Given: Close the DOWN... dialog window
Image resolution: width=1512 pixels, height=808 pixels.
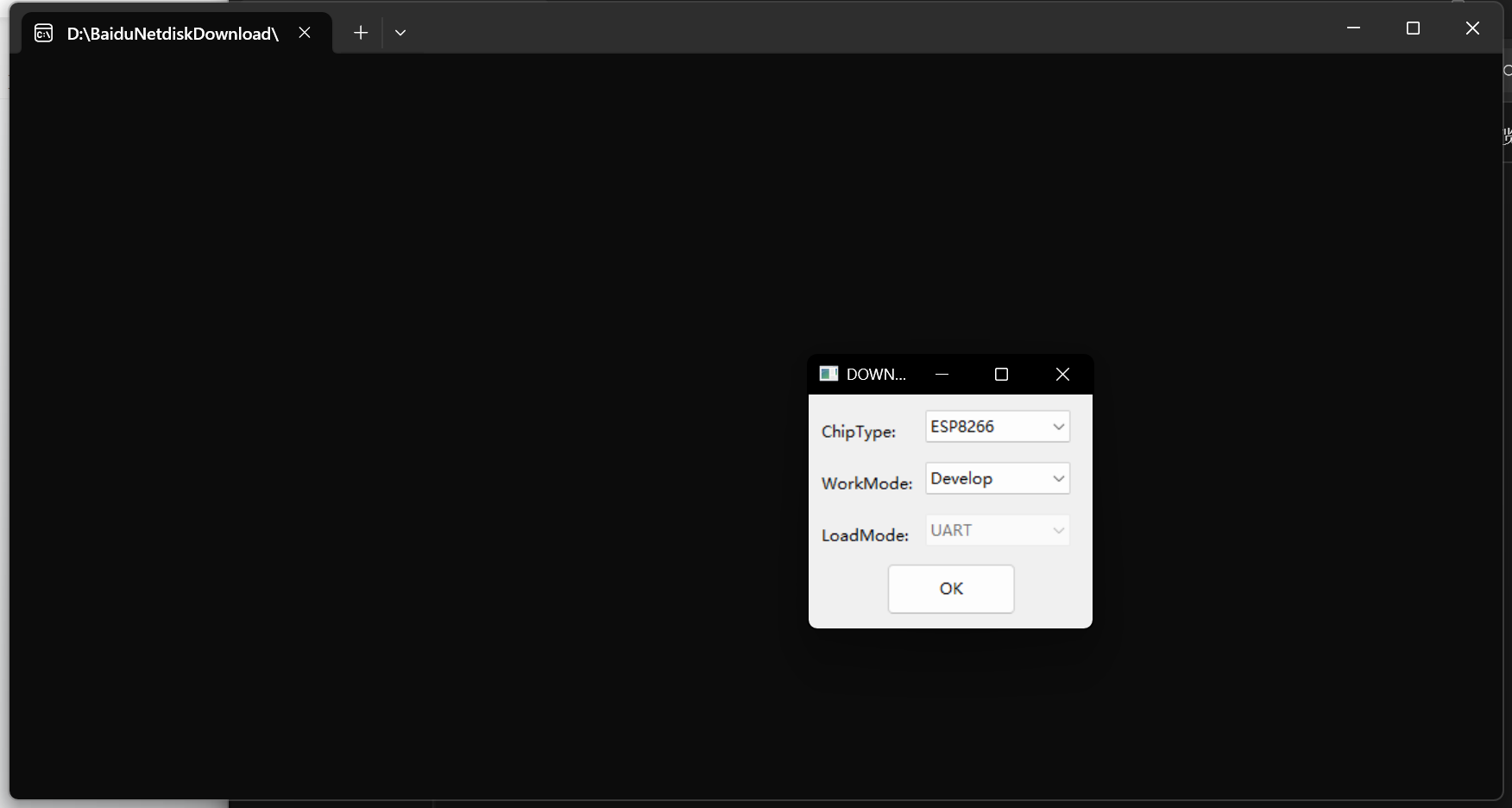Looking at the screenshot, I should 1062,374.
